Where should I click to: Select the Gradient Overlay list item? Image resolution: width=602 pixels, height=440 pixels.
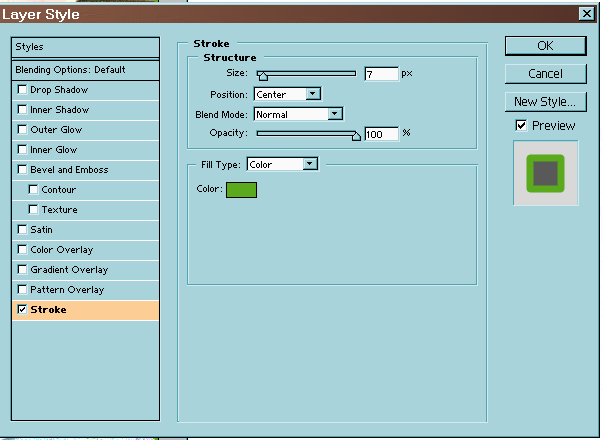tap(69, 270)
